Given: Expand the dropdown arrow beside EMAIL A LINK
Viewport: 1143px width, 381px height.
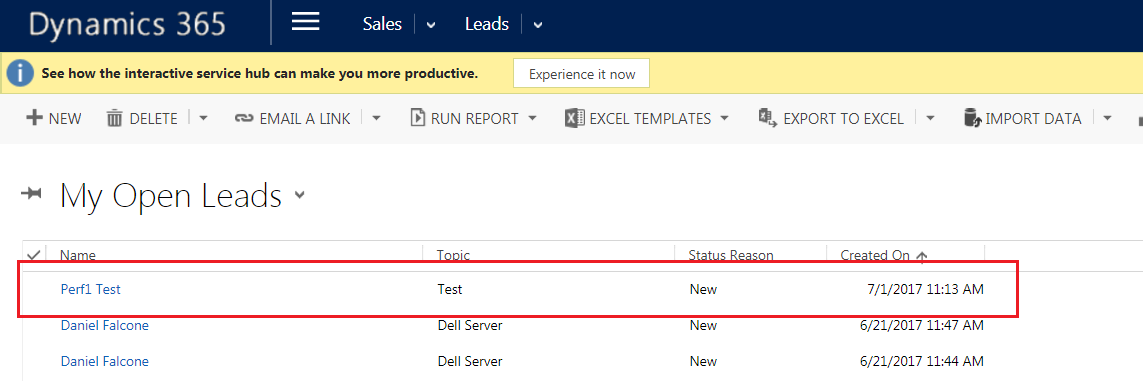Looking at the screenshot, I should [375, 118].
